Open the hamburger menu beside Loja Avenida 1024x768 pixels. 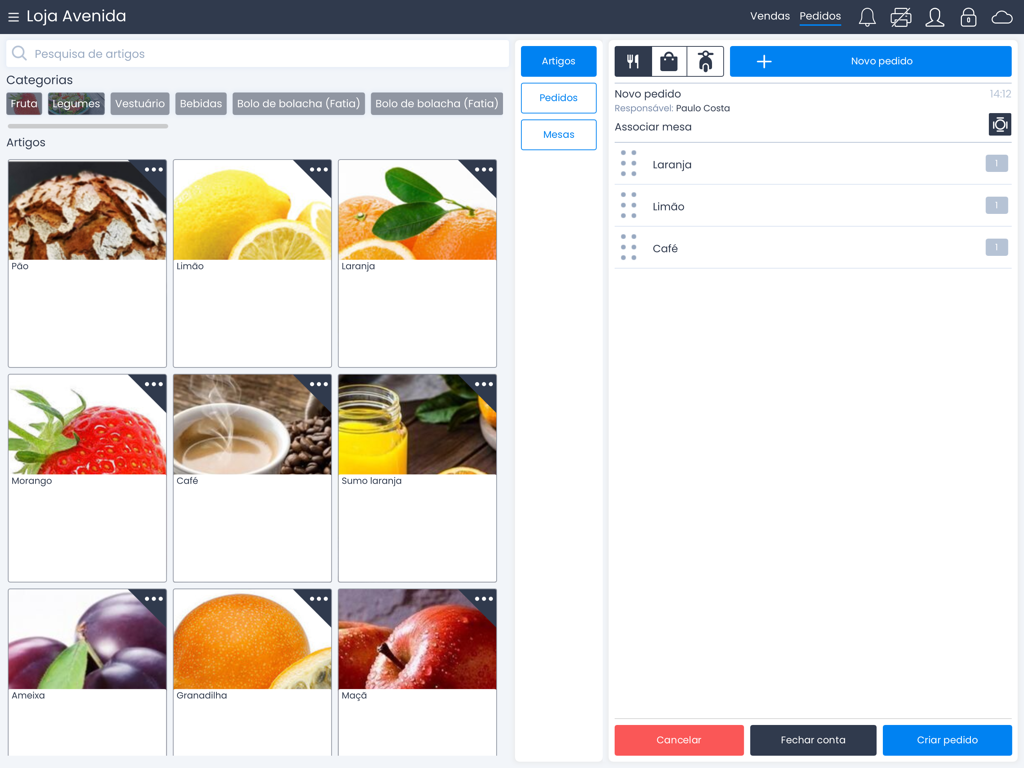click(x=15, y=16)
